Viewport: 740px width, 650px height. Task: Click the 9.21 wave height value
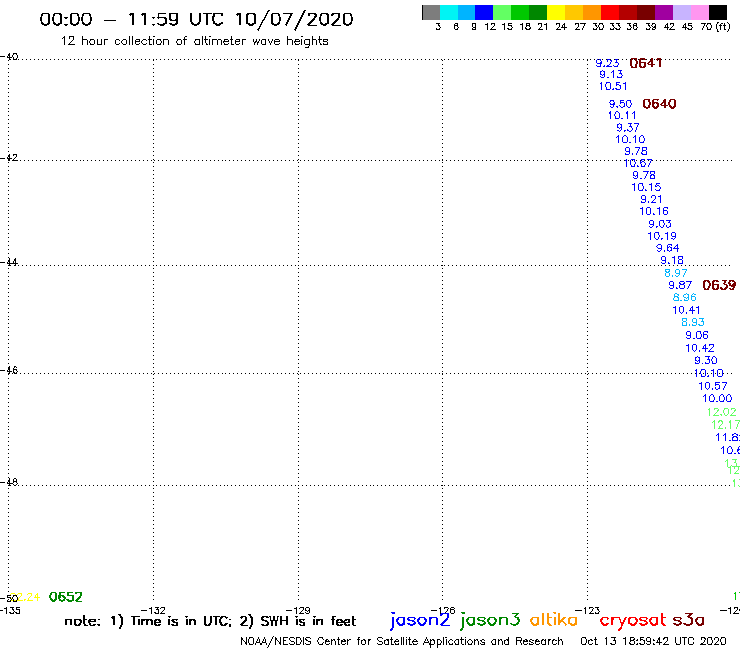(651, 200)
